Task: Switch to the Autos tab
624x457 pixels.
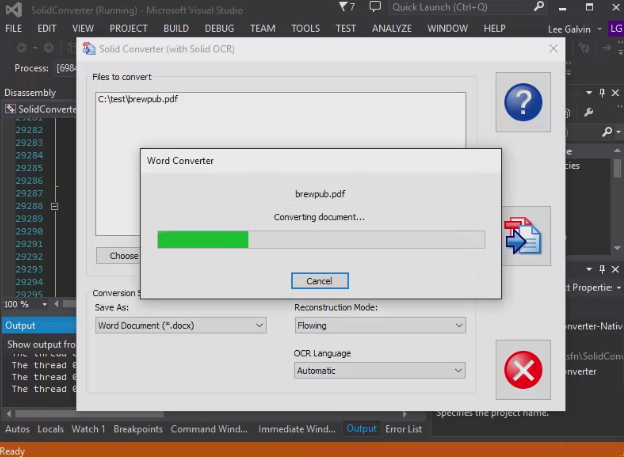Action: pos(18,429)
